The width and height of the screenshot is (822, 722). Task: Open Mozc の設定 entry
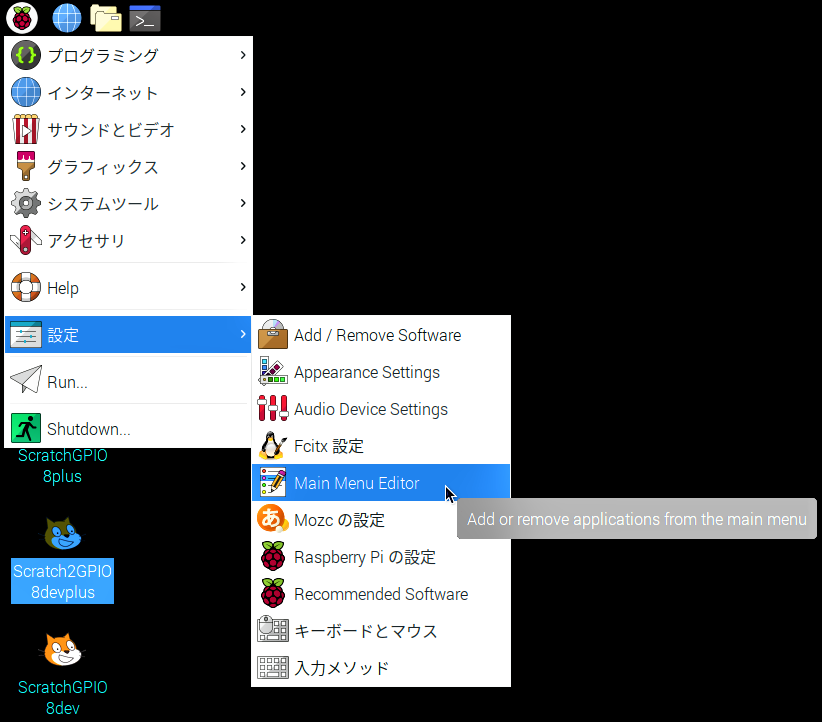[381, 520]
